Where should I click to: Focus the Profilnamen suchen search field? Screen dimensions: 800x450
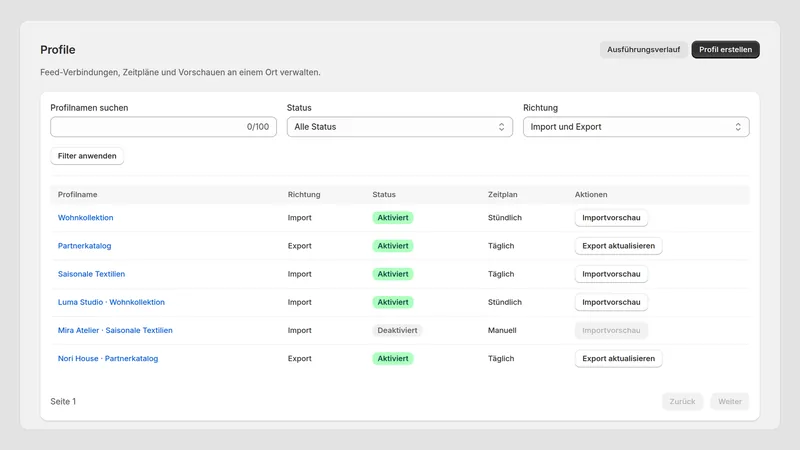tap(163, 127)
